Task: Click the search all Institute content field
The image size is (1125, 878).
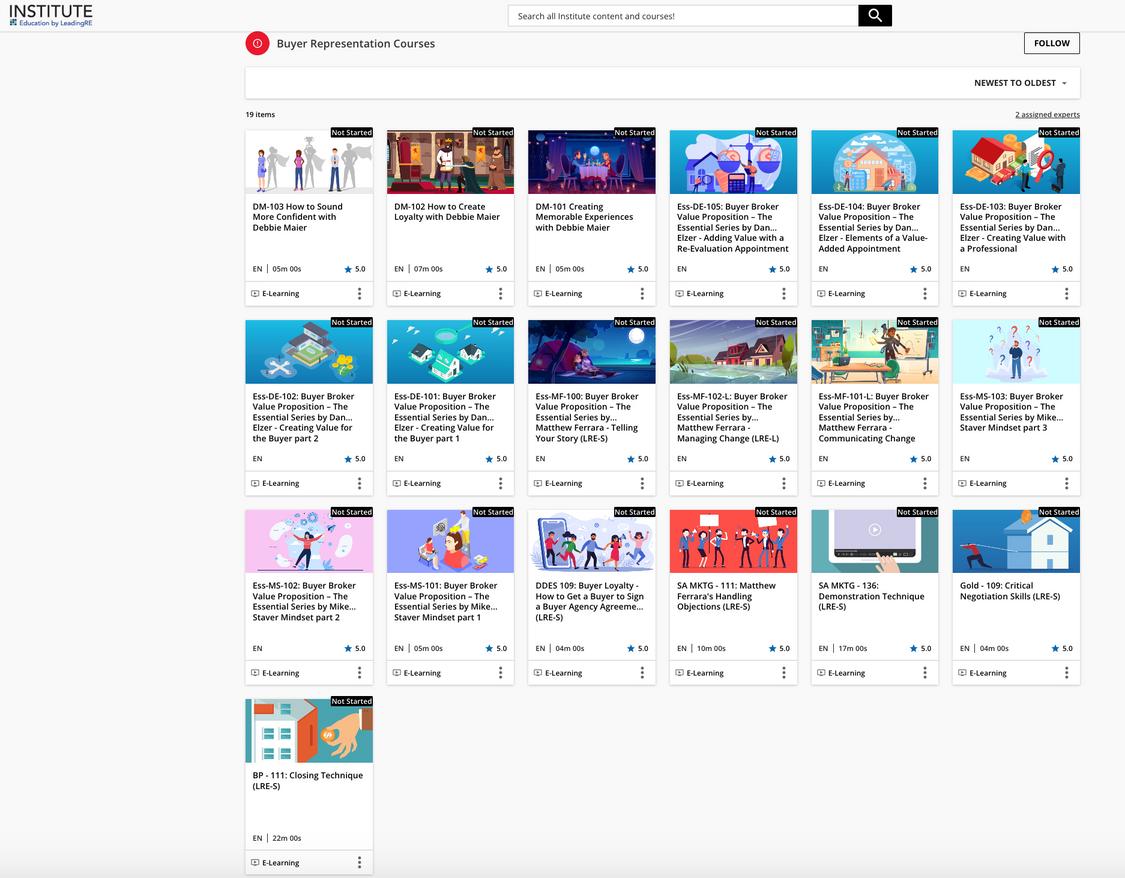Action: (x=682, y=16)
